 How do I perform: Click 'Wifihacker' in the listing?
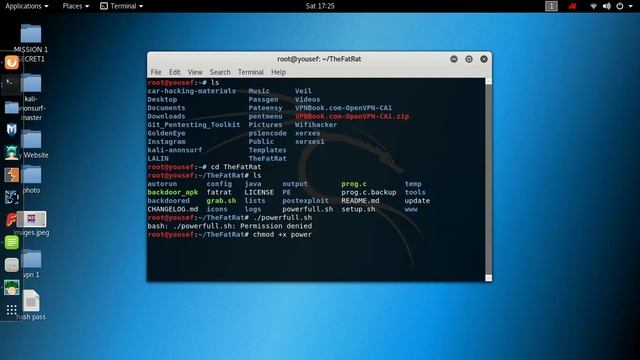[316, 125]
